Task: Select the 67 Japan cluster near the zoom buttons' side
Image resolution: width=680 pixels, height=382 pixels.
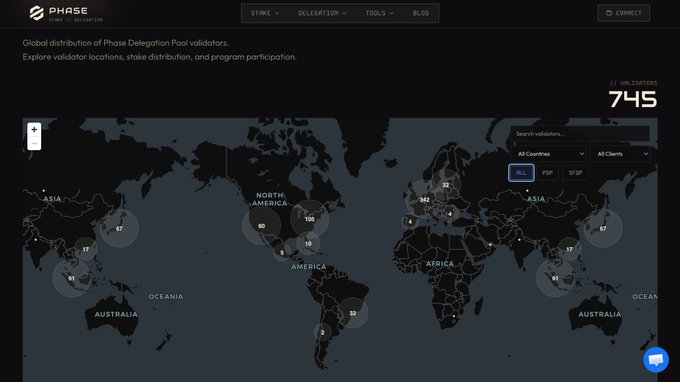Action: click(x=119, y=229)
